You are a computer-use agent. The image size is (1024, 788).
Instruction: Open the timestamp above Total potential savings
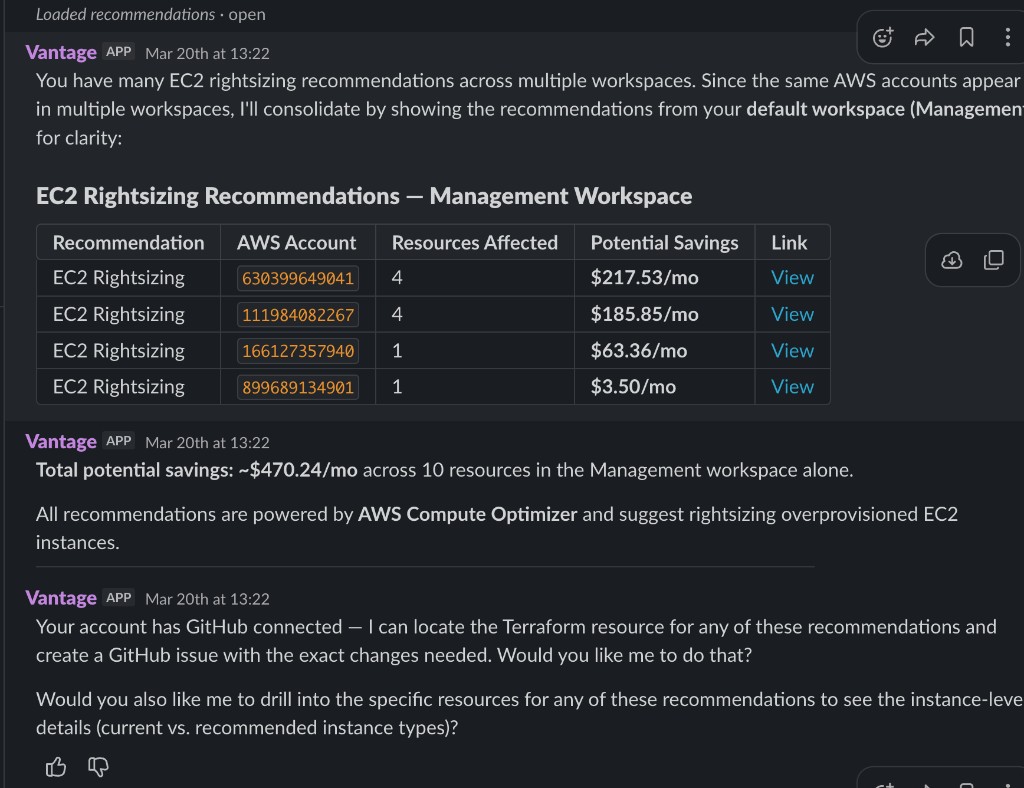tap(207, 443)
